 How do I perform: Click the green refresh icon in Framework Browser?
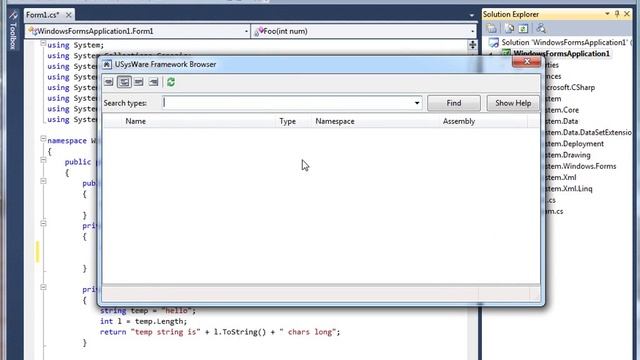(171, 82)
